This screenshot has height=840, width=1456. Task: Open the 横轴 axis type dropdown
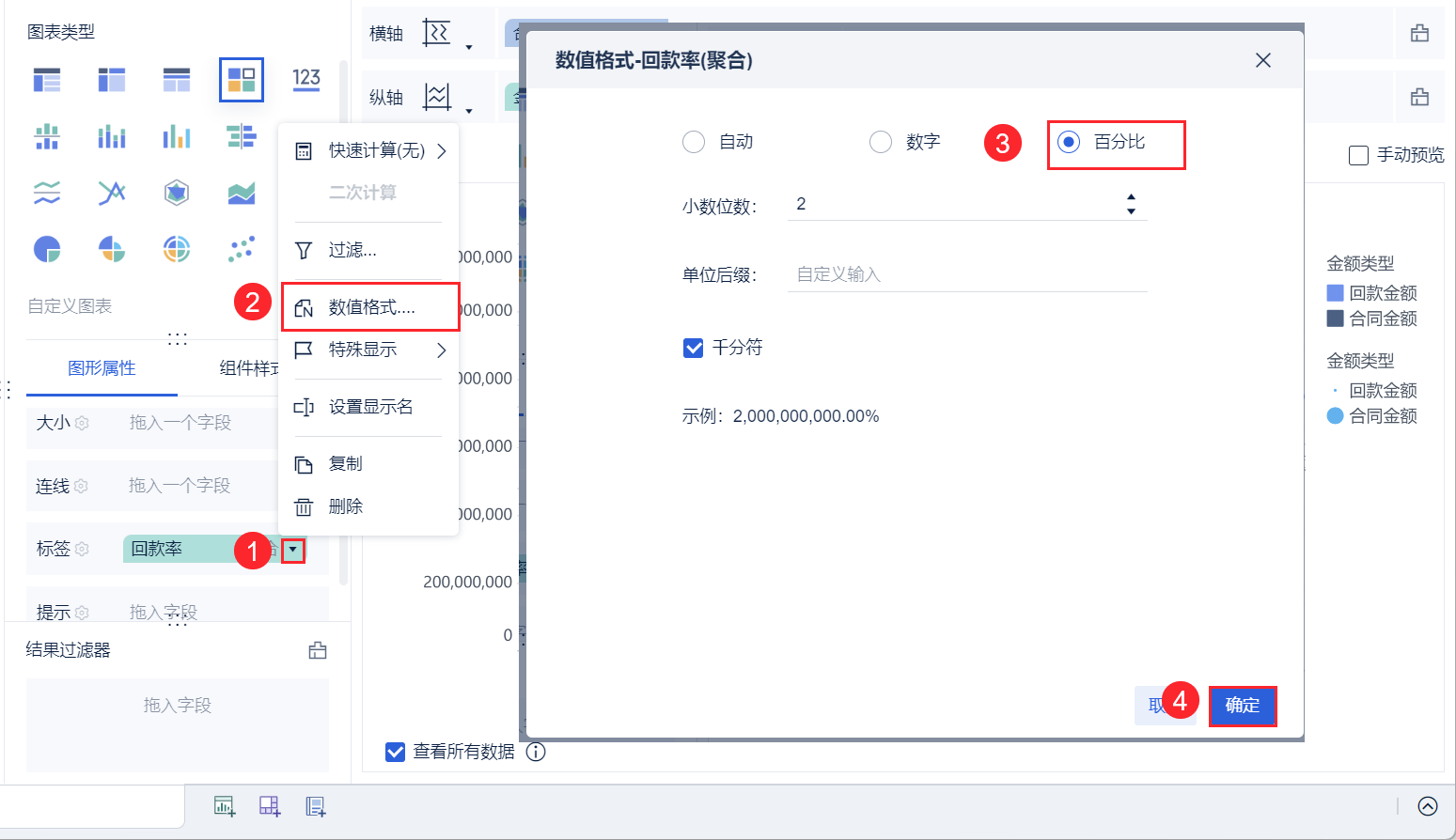(469, 46)
